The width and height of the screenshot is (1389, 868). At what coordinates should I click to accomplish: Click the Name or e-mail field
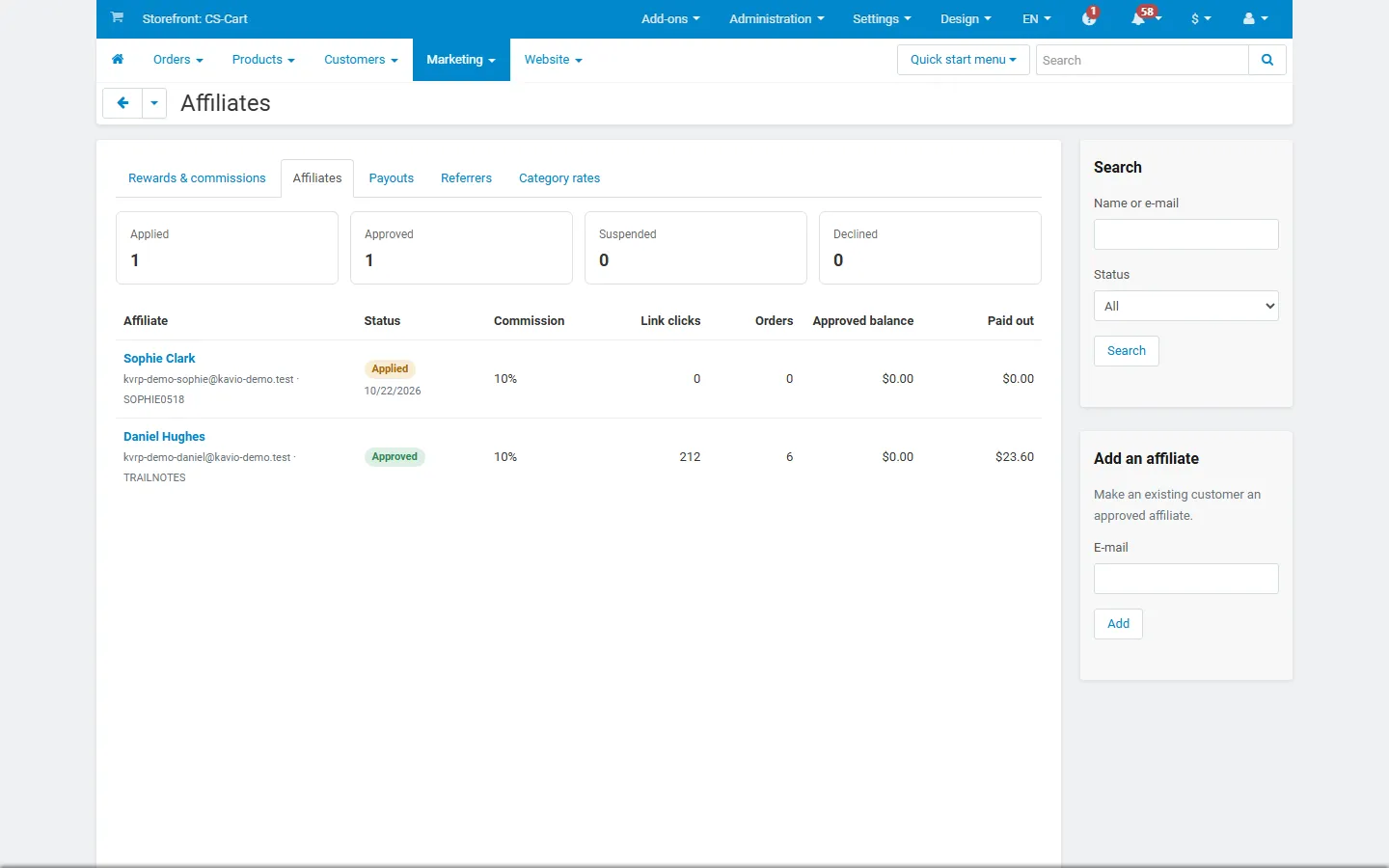(x=1186, y=234)
